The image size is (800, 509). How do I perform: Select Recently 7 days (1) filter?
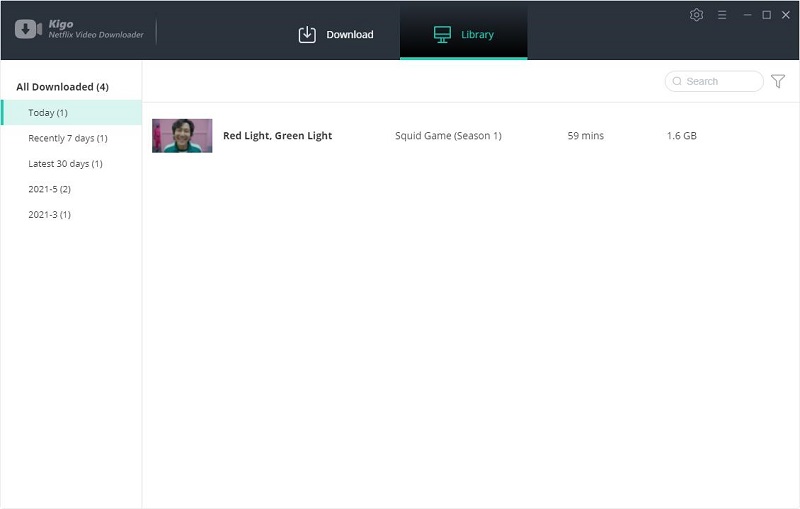pos(68,138)
